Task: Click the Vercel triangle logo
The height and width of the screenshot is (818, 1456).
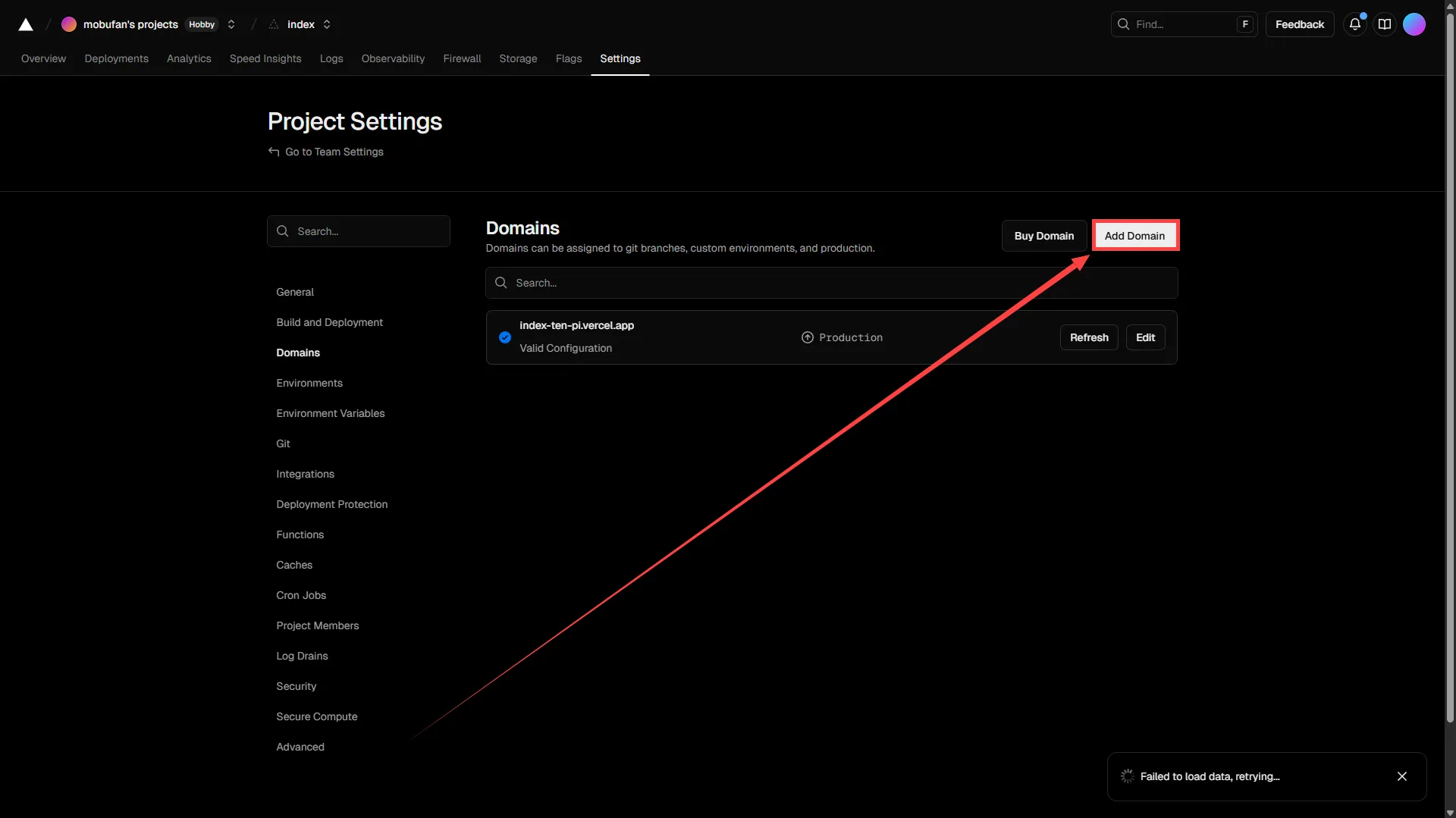Action: 26,24
